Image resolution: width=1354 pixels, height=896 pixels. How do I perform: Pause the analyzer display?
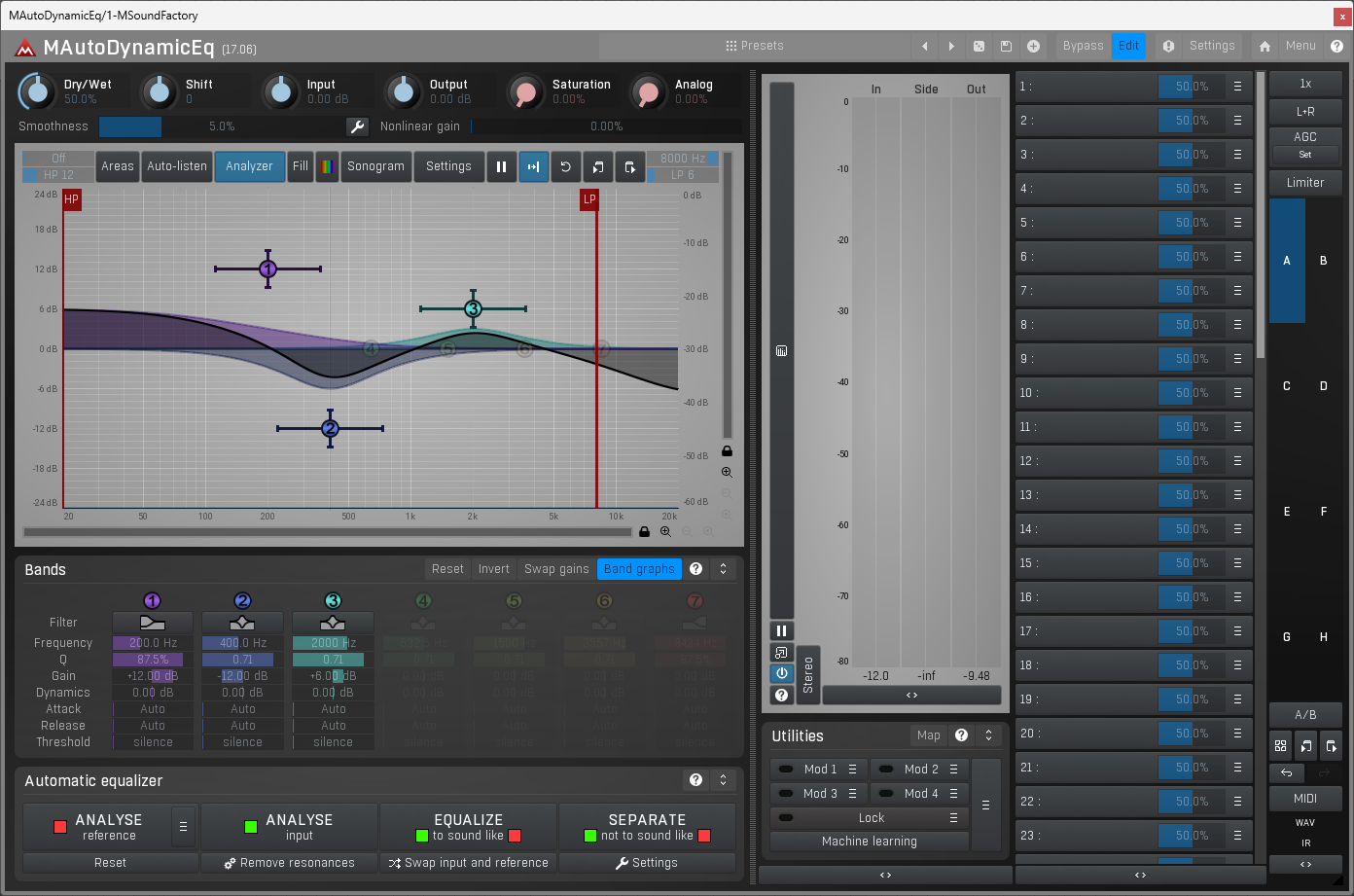501,166
